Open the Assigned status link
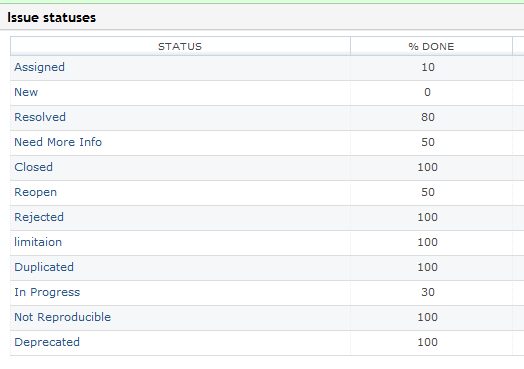This screenshot has height=369, width=524. (39, 68)
